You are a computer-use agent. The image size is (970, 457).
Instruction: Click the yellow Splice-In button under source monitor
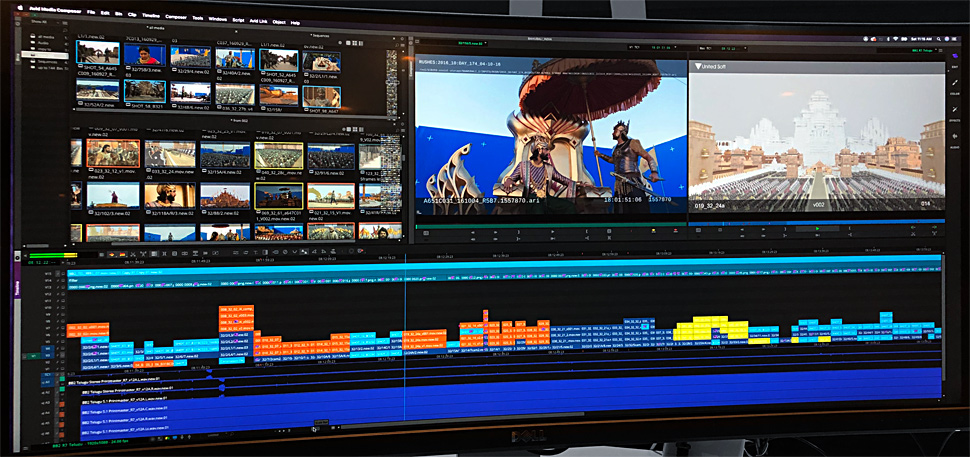point(652,231)
